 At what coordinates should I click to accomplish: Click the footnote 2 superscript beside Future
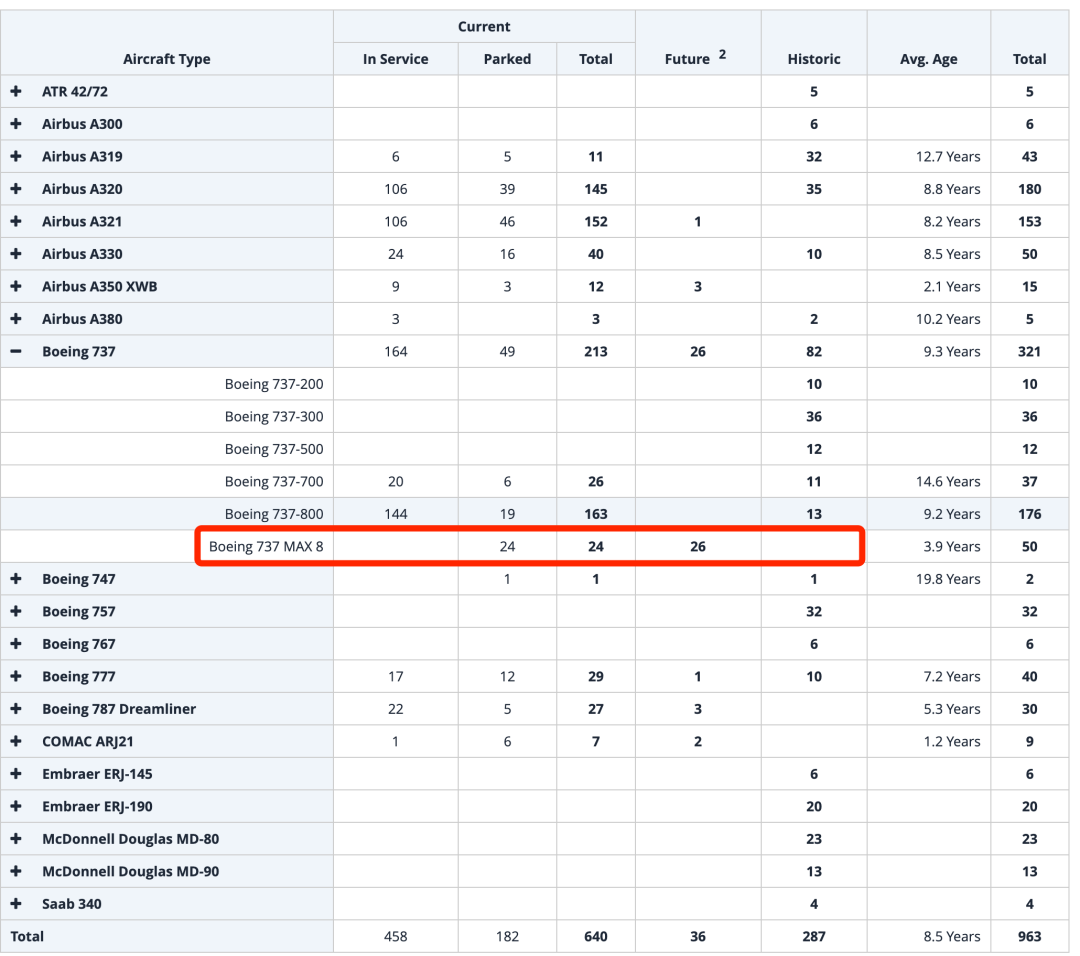click(x=723, y=54)
